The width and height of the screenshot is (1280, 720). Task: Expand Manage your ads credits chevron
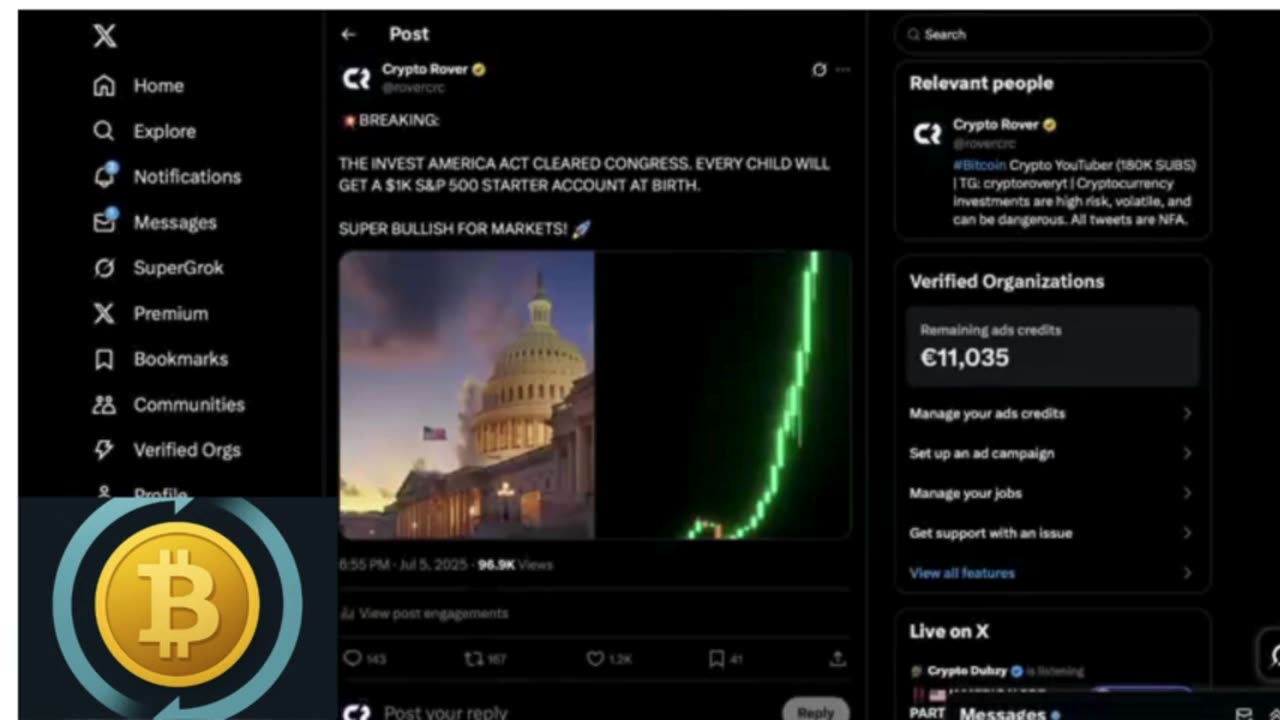pos(1187,413)
